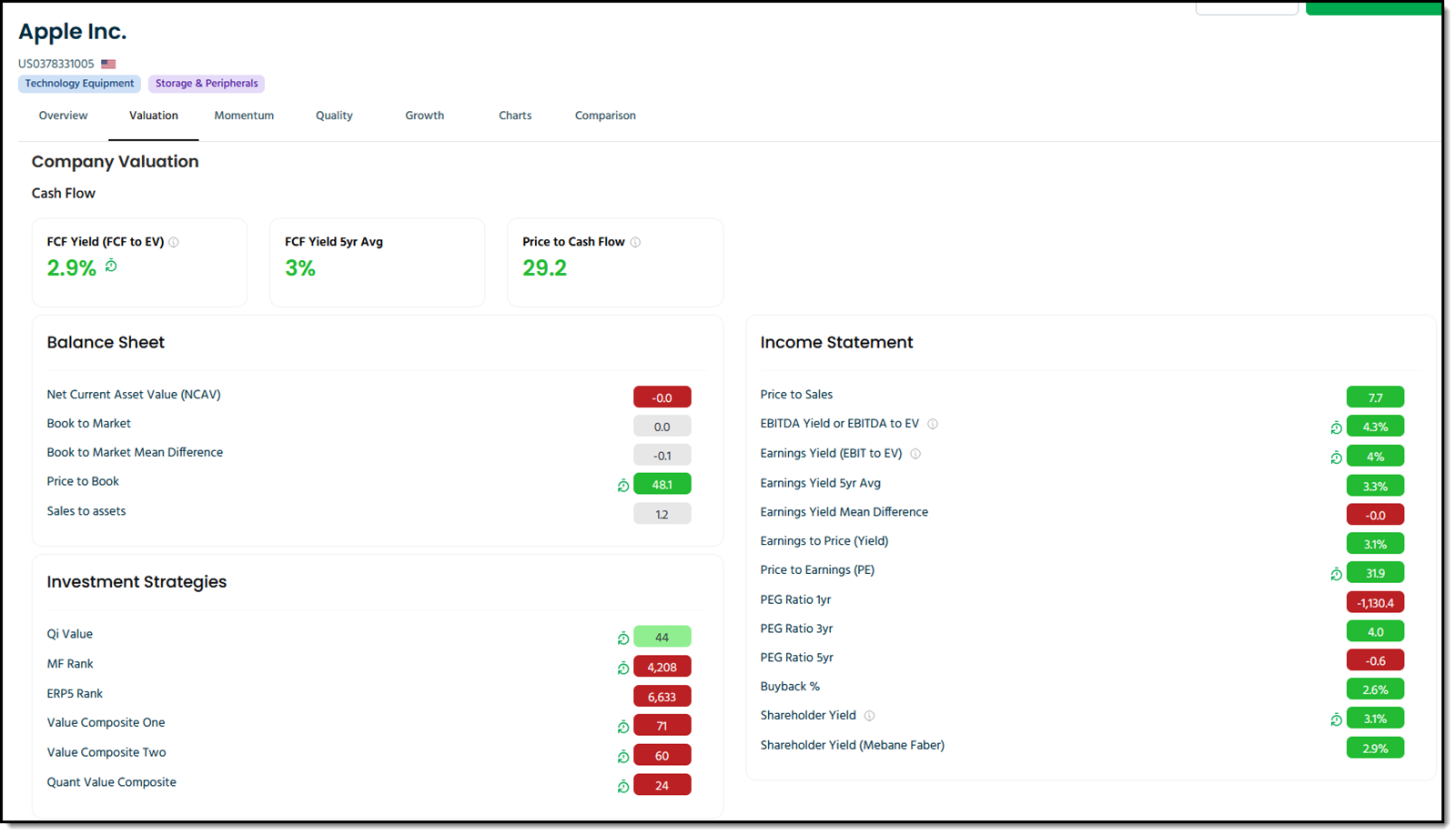The image size is (1456, 835).
Task: Click the 2.6% Buyback % badge
Action: [1376, 689]
